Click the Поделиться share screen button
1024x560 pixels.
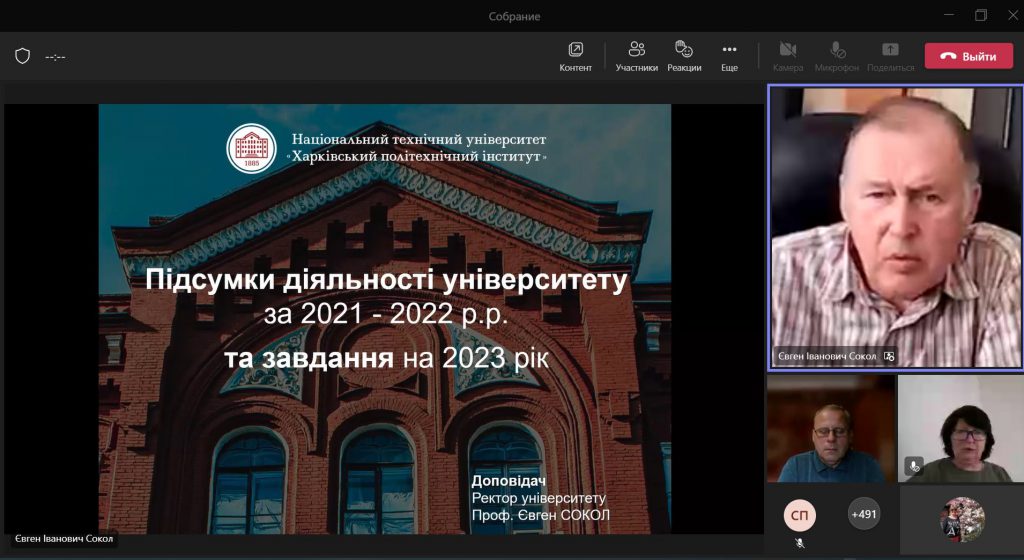pyautogui.click(x=891, y=57)
